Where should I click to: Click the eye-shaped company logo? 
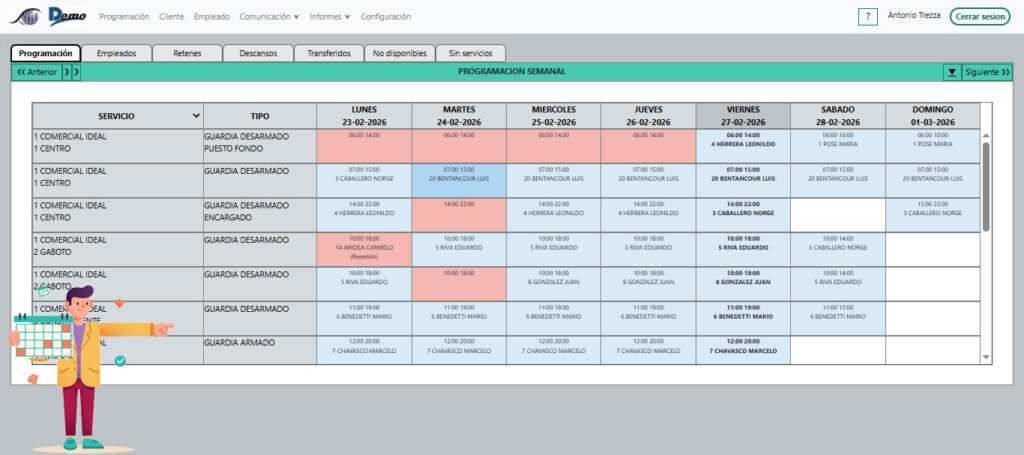(23, 17)
